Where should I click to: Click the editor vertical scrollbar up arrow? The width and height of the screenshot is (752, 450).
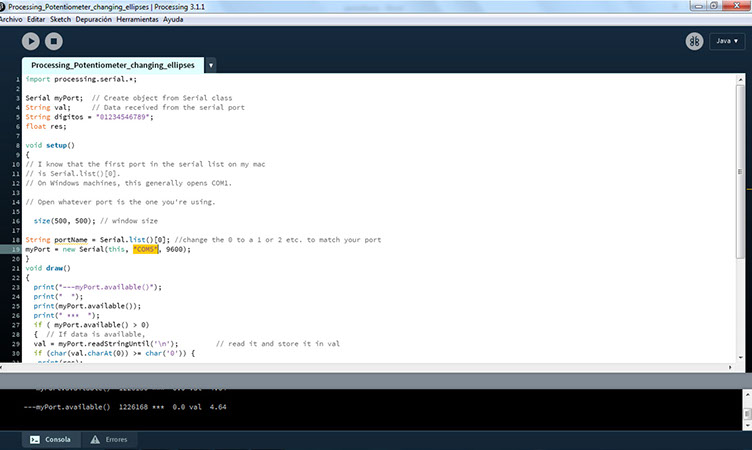pos(740,80)
